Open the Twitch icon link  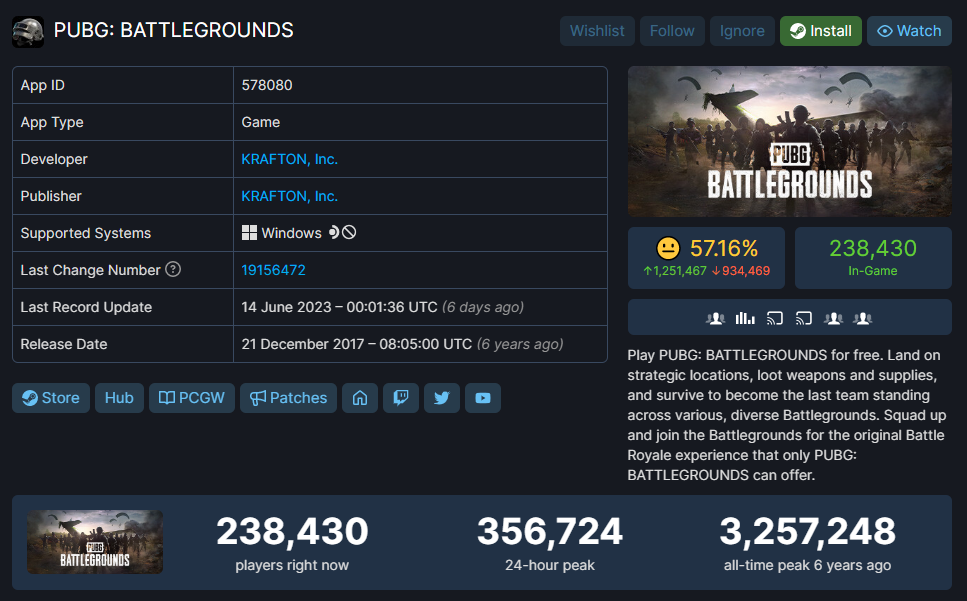tap(401, 398)
